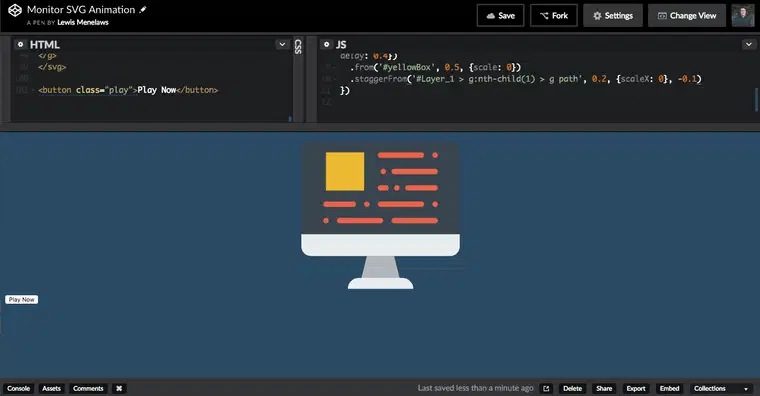This screenshot has height=396, width=760.
Task: Fork this pen
Action: 554,16
